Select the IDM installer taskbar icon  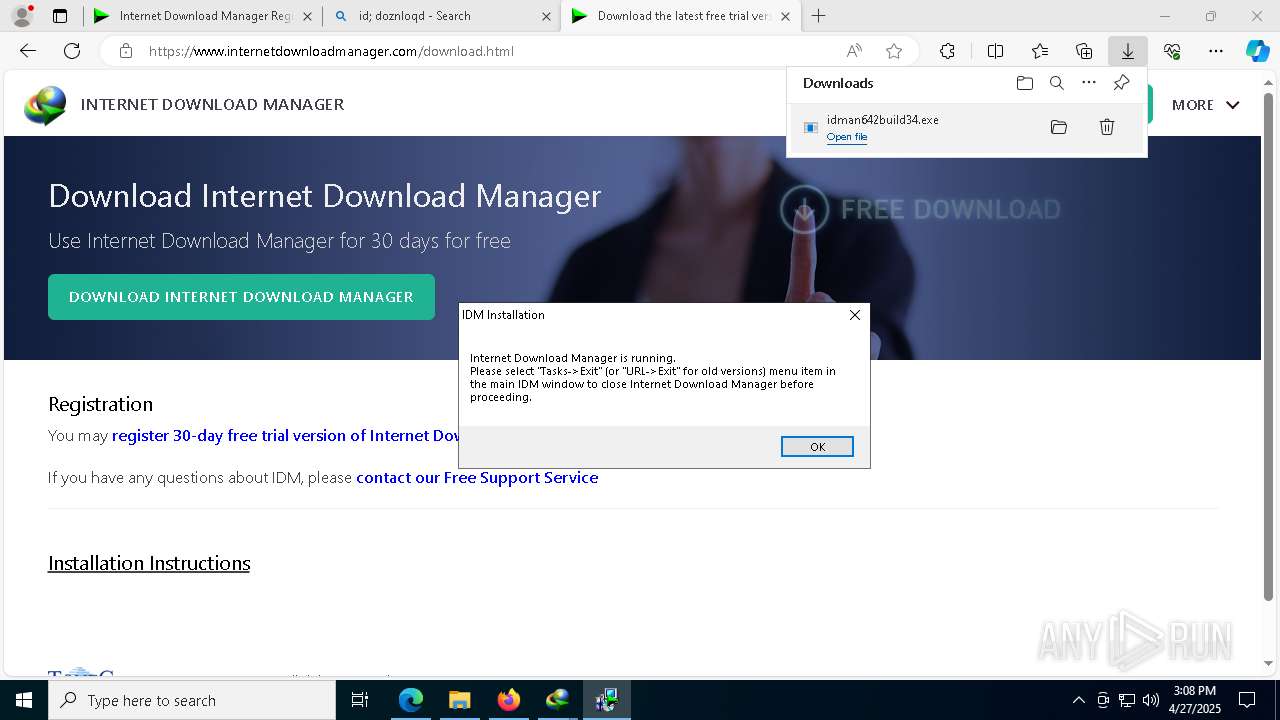click(606, 700)
